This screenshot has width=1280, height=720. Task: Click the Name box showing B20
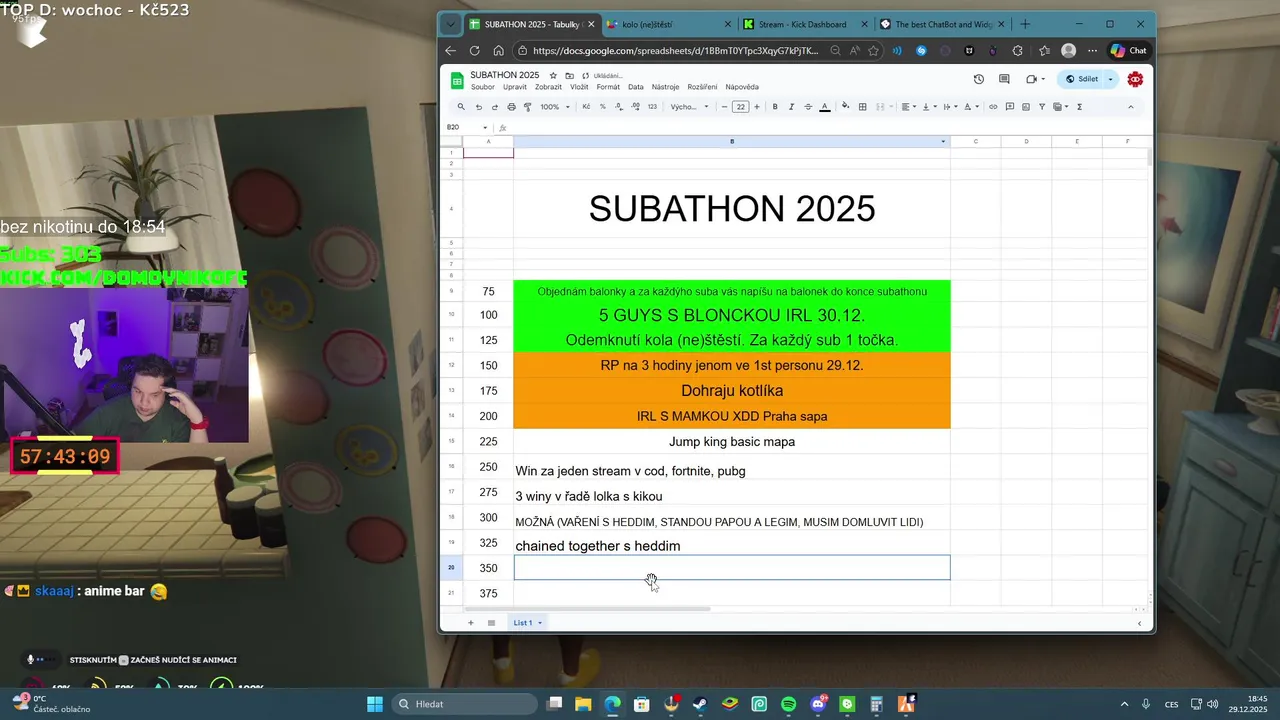click(x=467, y=127)
